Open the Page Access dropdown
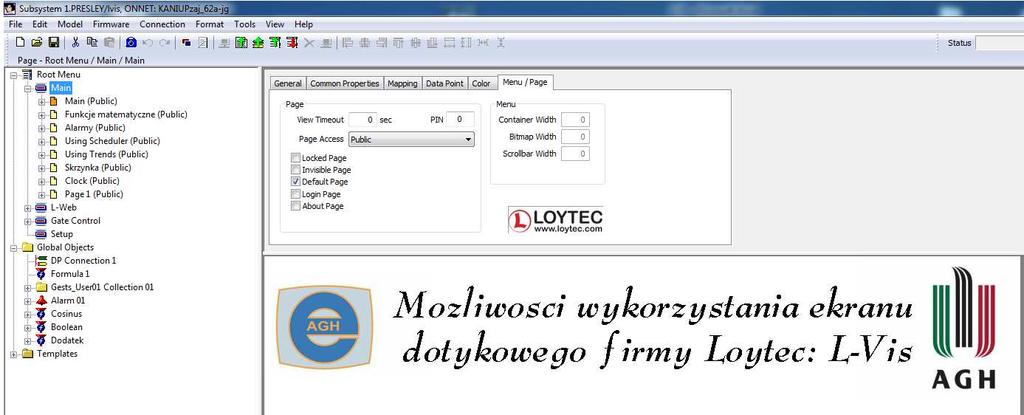Screen dimensions: 1024x415 [411, 139]
